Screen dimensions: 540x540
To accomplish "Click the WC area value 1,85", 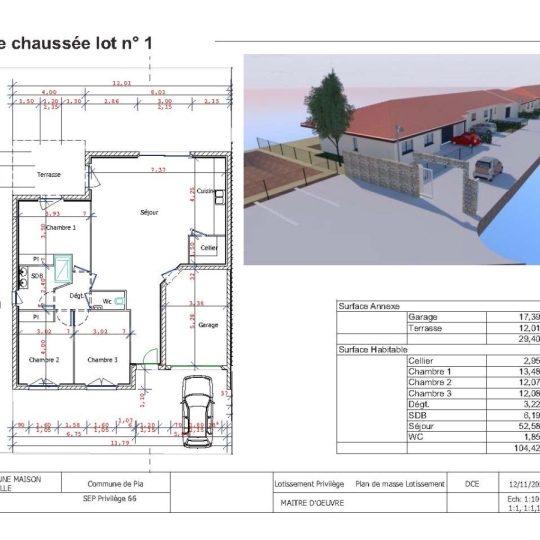I will coord(531,437).
